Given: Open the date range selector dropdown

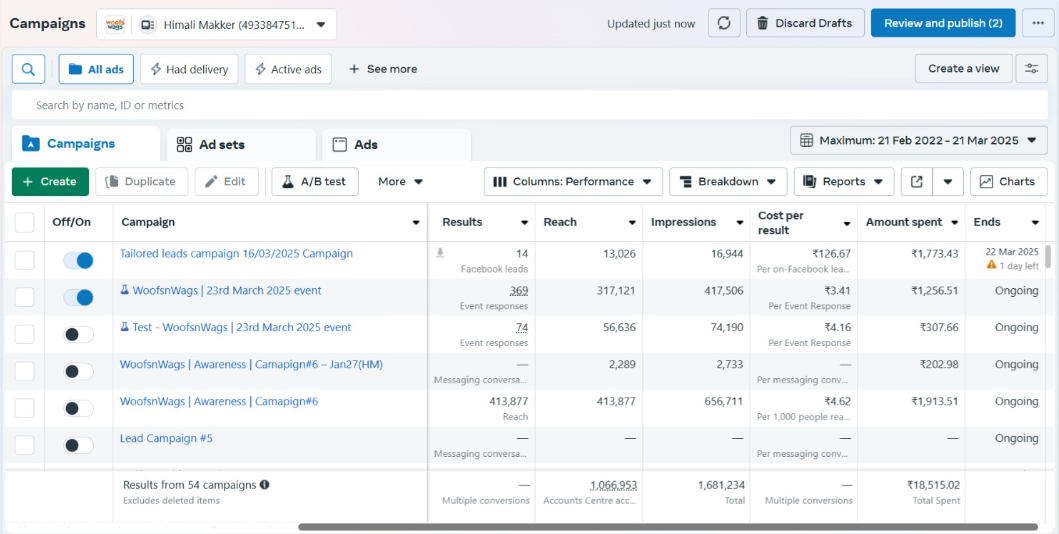Looking at the screenshot, I should pos(918,140).
